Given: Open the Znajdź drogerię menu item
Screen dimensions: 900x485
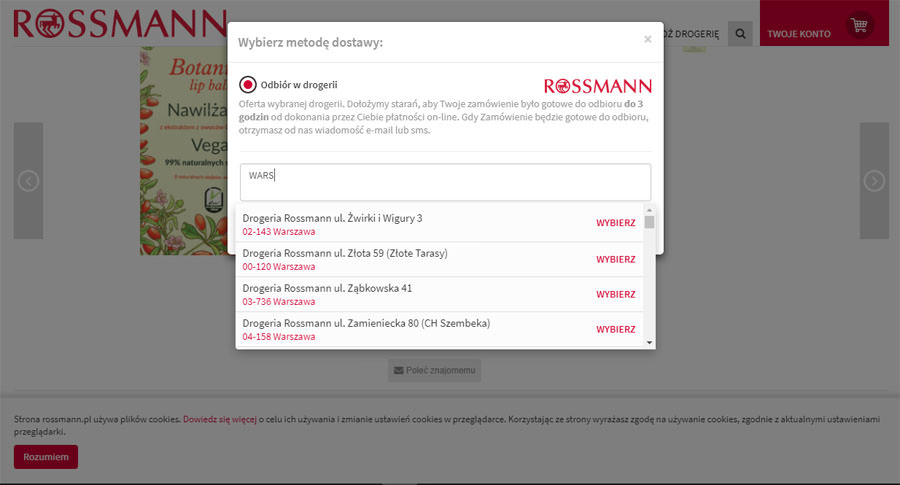Looking at the screenshot, I should [691, 34].
